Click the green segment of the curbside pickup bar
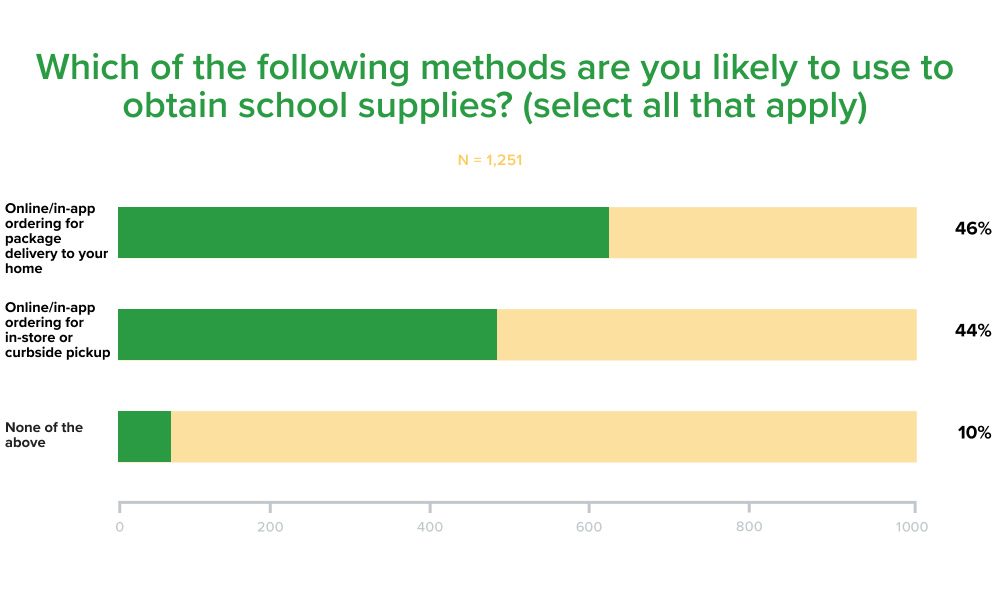The width and height of the screenshot is (1000, 600). [307, 335]
